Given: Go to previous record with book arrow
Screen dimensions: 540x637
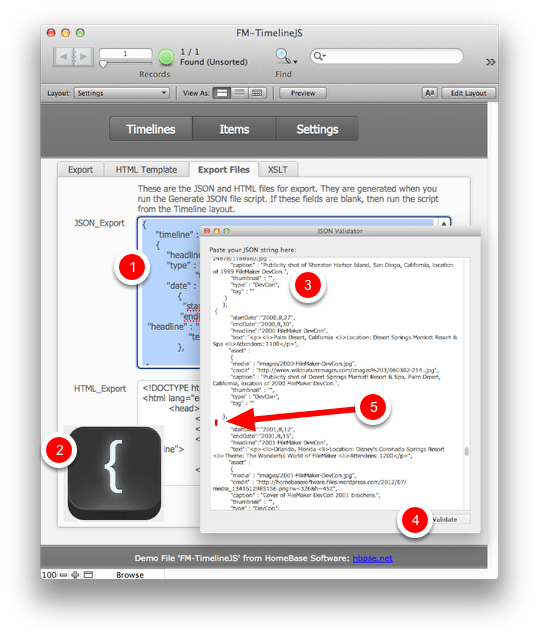Looking at the screenshot, I should [63, 57].
